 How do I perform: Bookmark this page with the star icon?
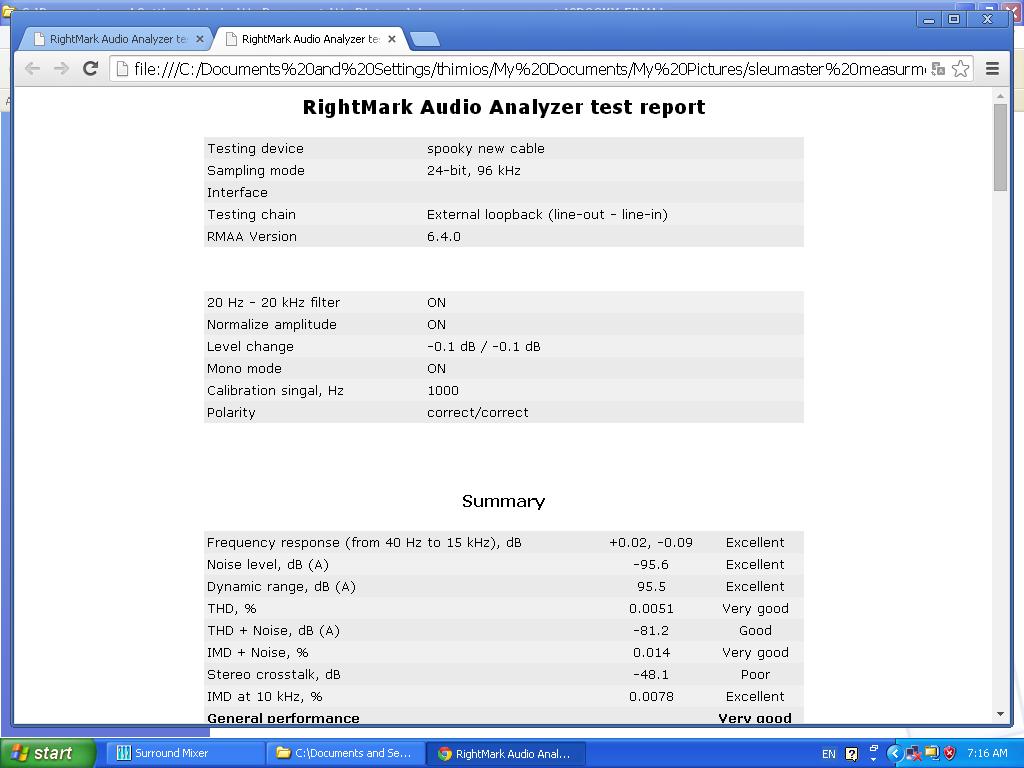click(x=960, y=69)
